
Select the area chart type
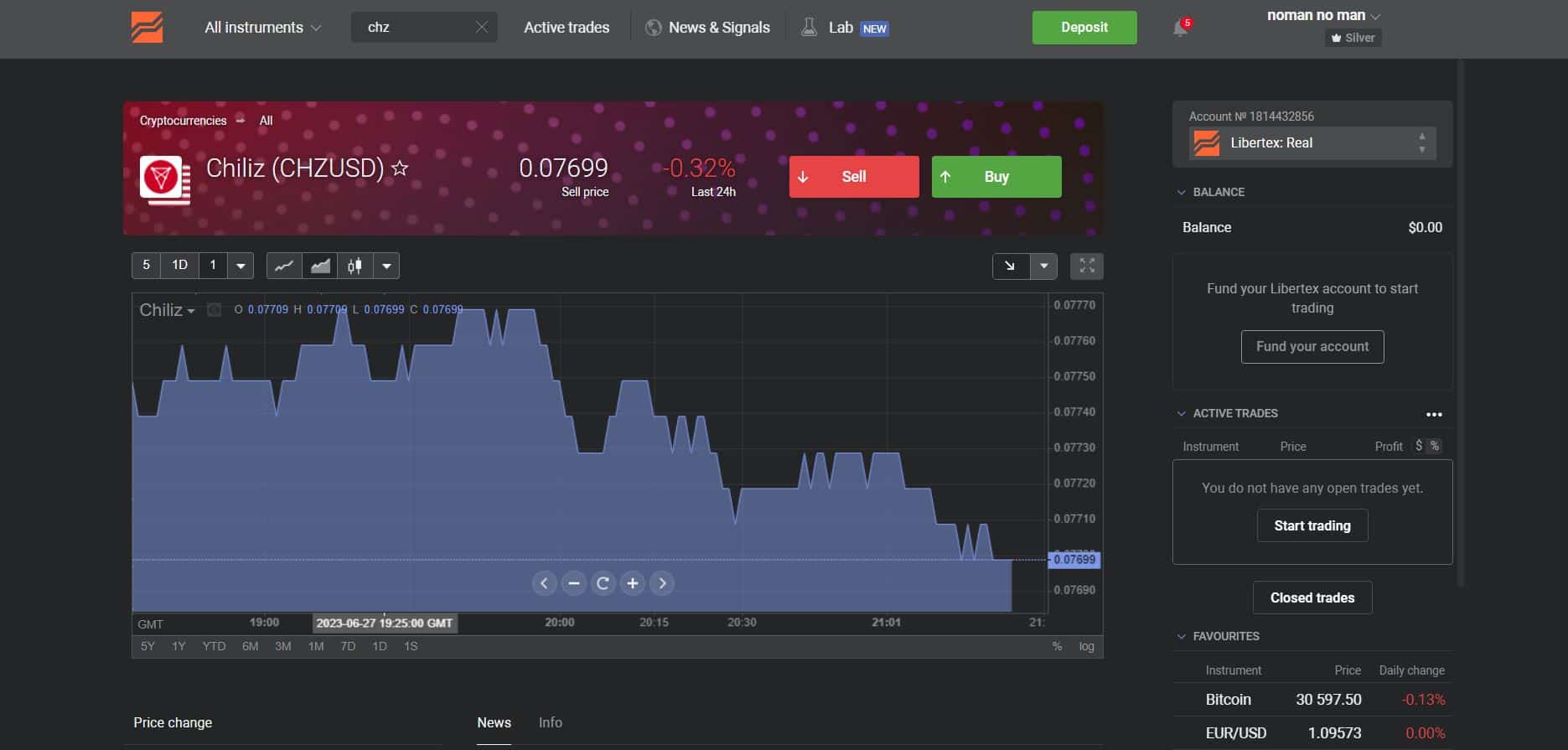pyautogui.click(x=320, y=266)
